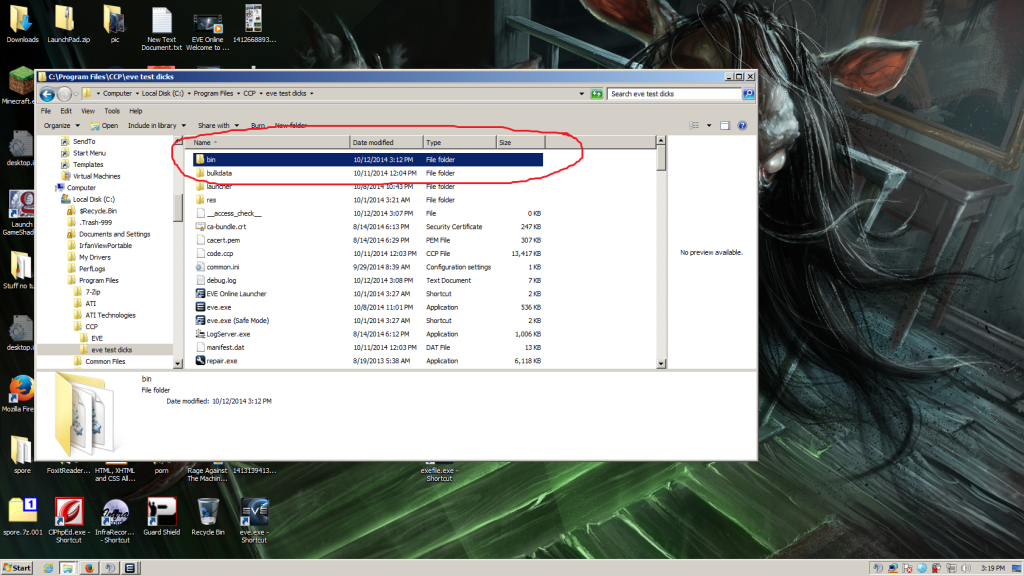Open the Downloads desktop folder icon

[22, 24]
